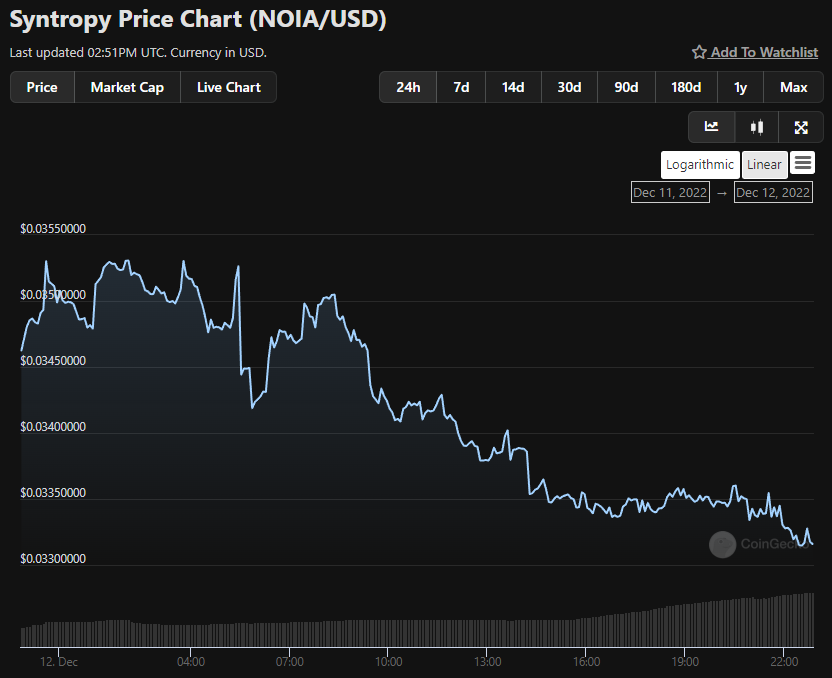Screen dimensions: 832x678
Task: Choose the 14d time range
Action: [x=513, y=87]
